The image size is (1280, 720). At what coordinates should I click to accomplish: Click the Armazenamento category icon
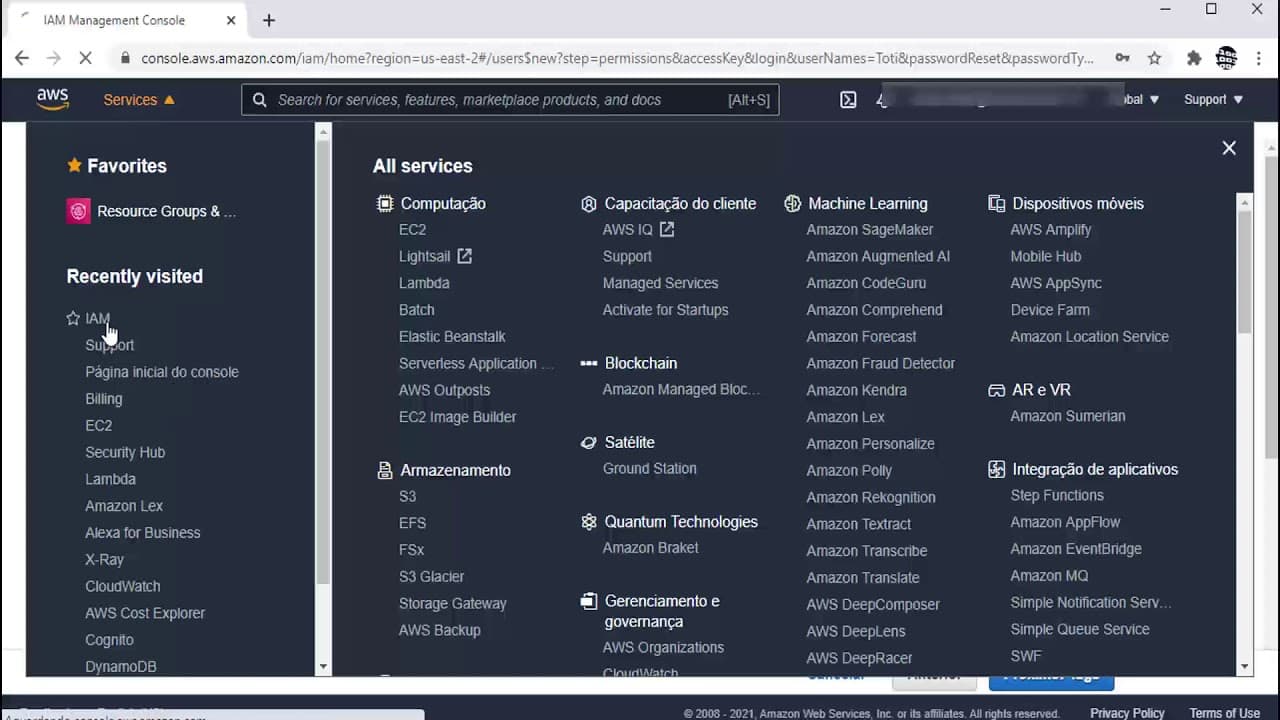pos(384,470)
